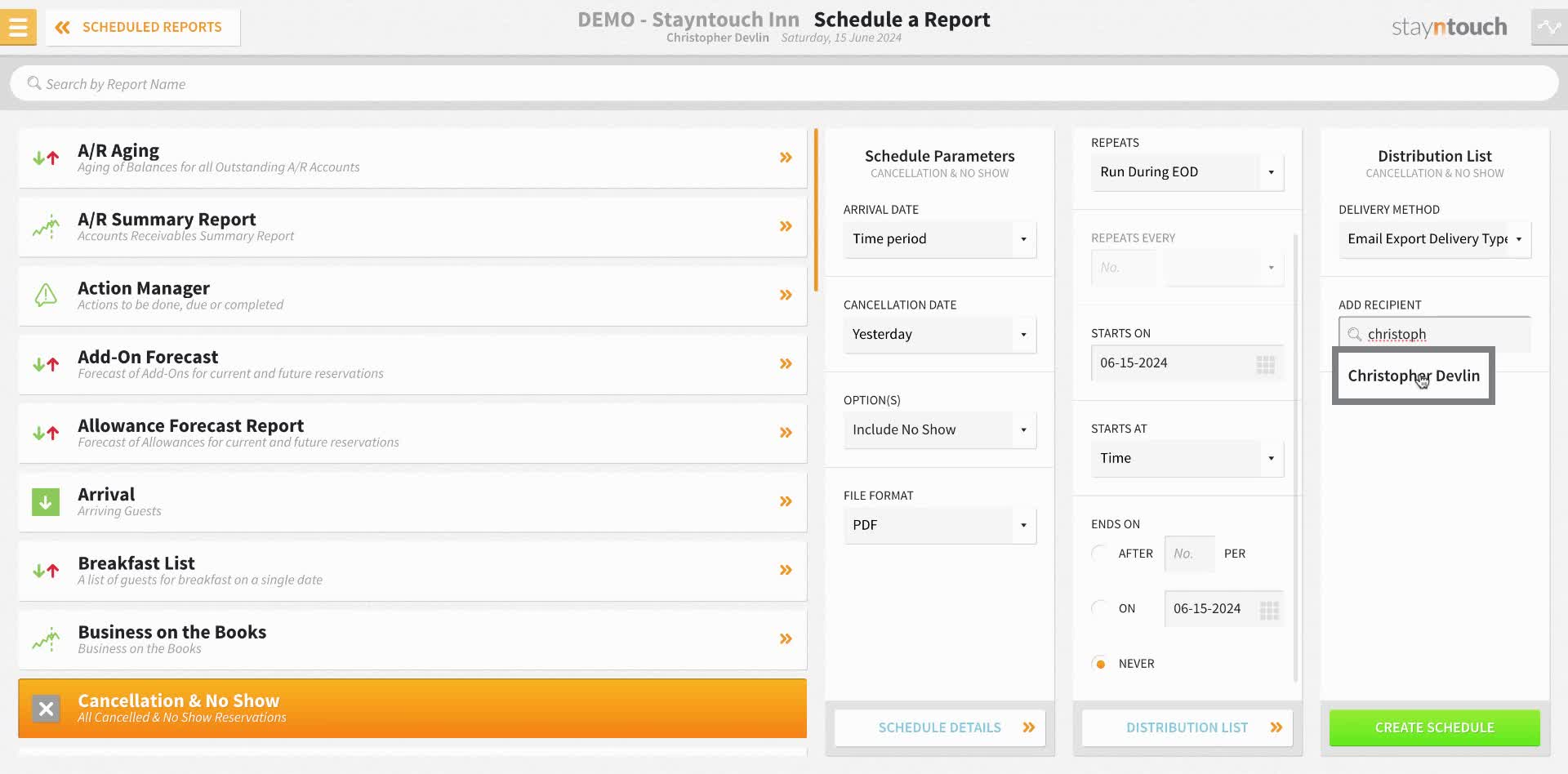This screenshot has height=774, width=1568.
Task: Open the Include No Show options dropdown
Action: point(940,430)
